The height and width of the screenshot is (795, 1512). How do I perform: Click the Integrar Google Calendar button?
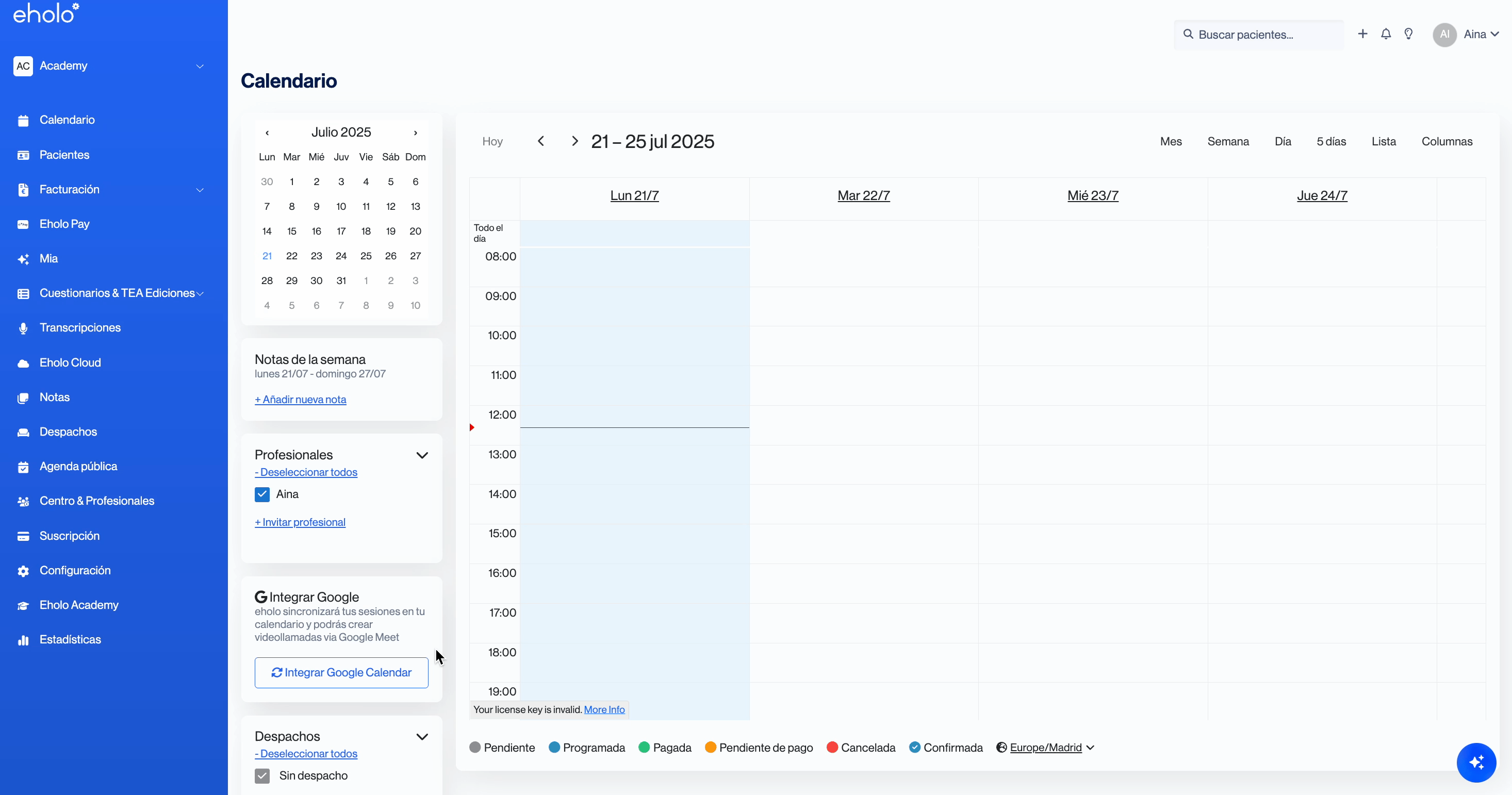click(341, 672)
